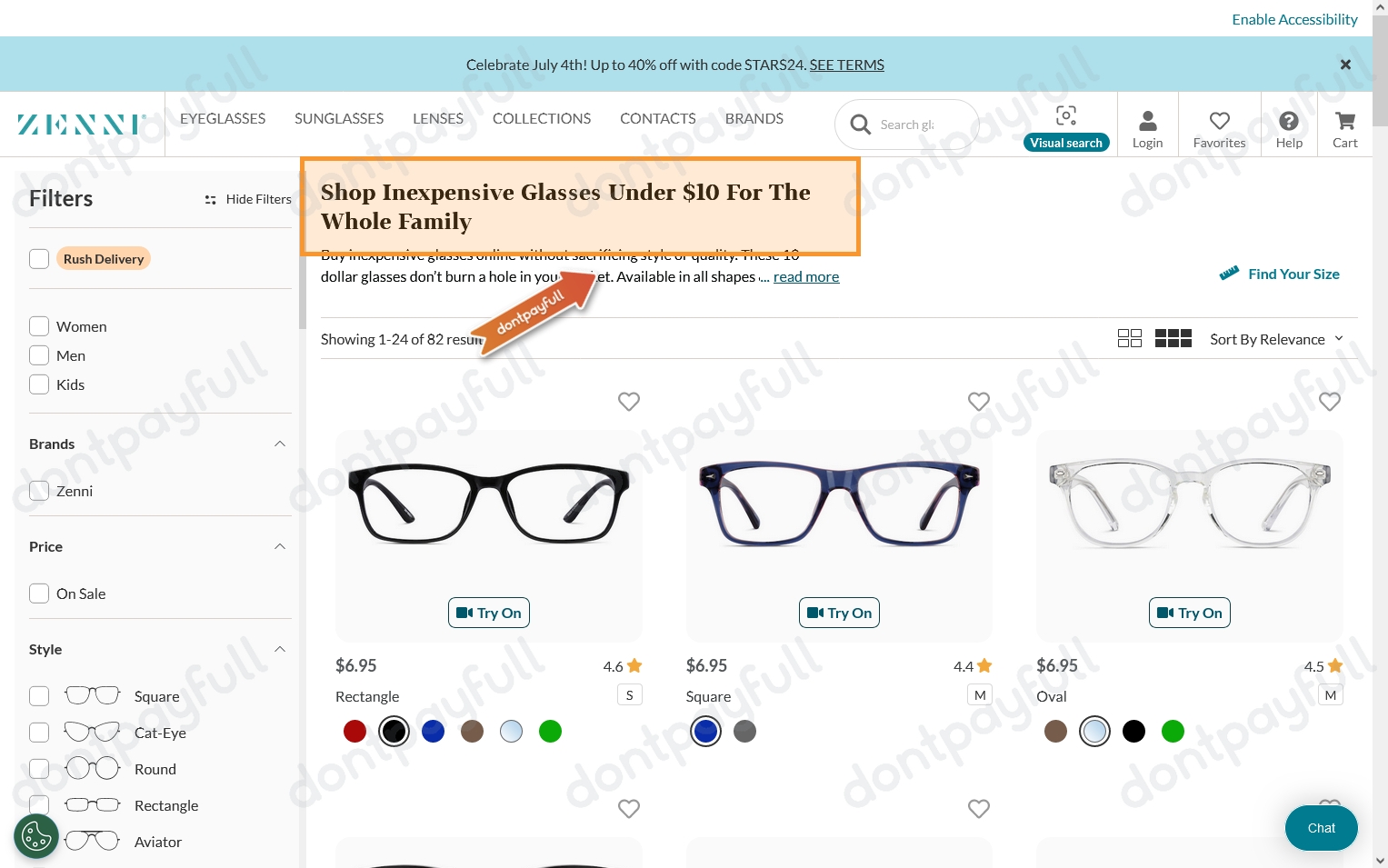Switch to two-column grid view icon
The image size is (1388, 868).
(x=1130, y=339)
